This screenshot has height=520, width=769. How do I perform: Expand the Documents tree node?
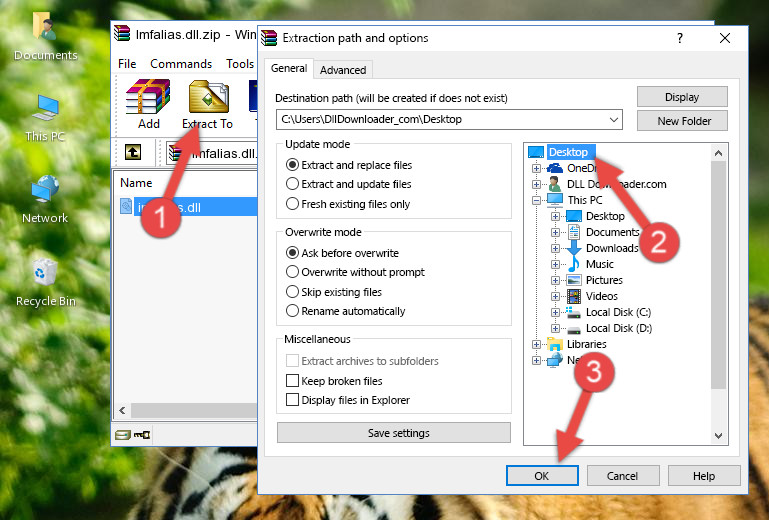(555, 233)
